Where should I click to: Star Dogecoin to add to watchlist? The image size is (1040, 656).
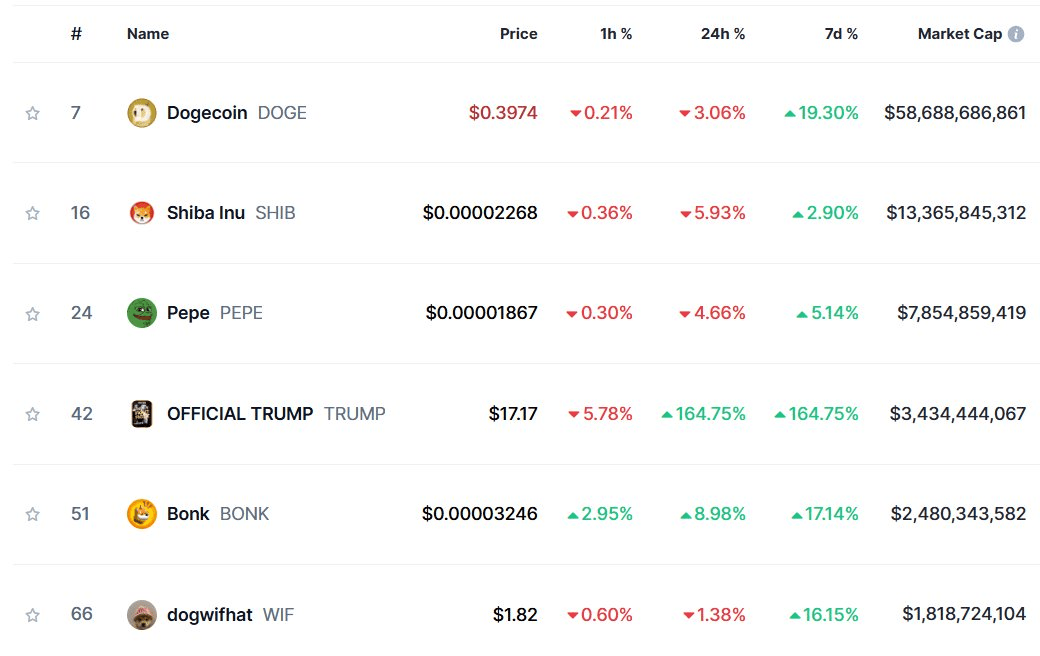click(x=32, y=113)
